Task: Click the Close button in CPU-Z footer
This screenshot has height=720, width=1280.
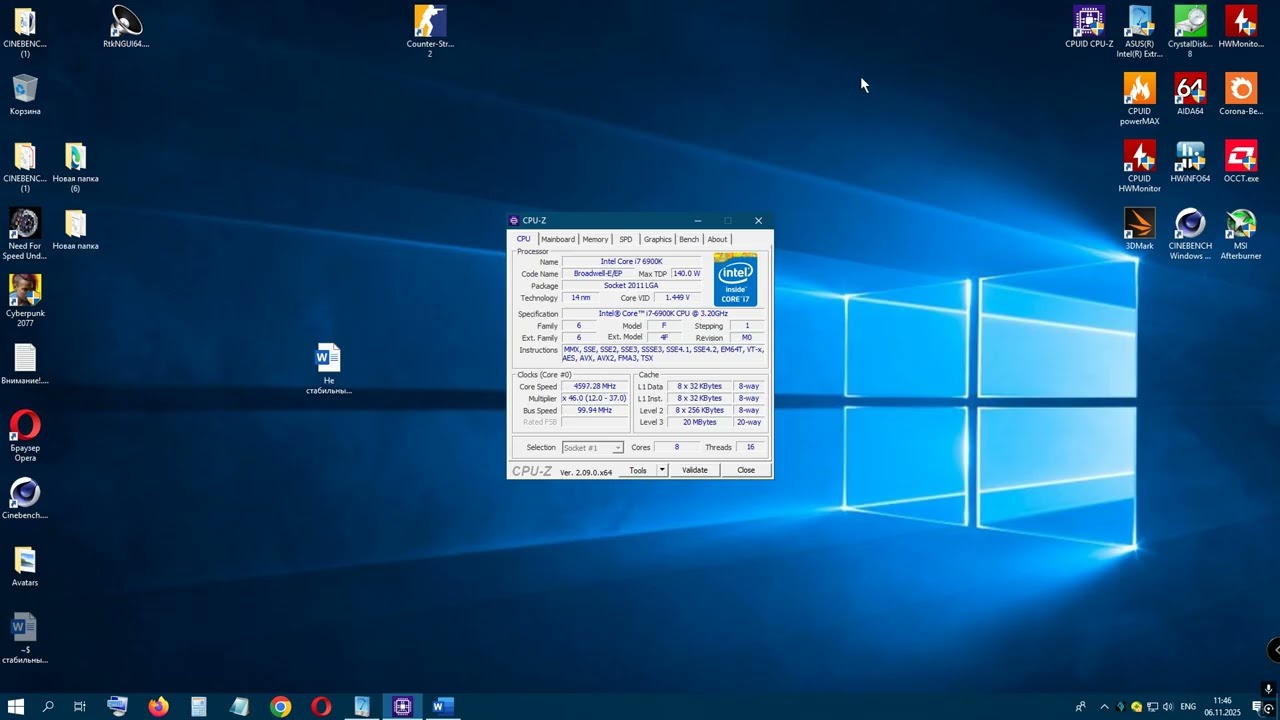Action: coord(746,470)
